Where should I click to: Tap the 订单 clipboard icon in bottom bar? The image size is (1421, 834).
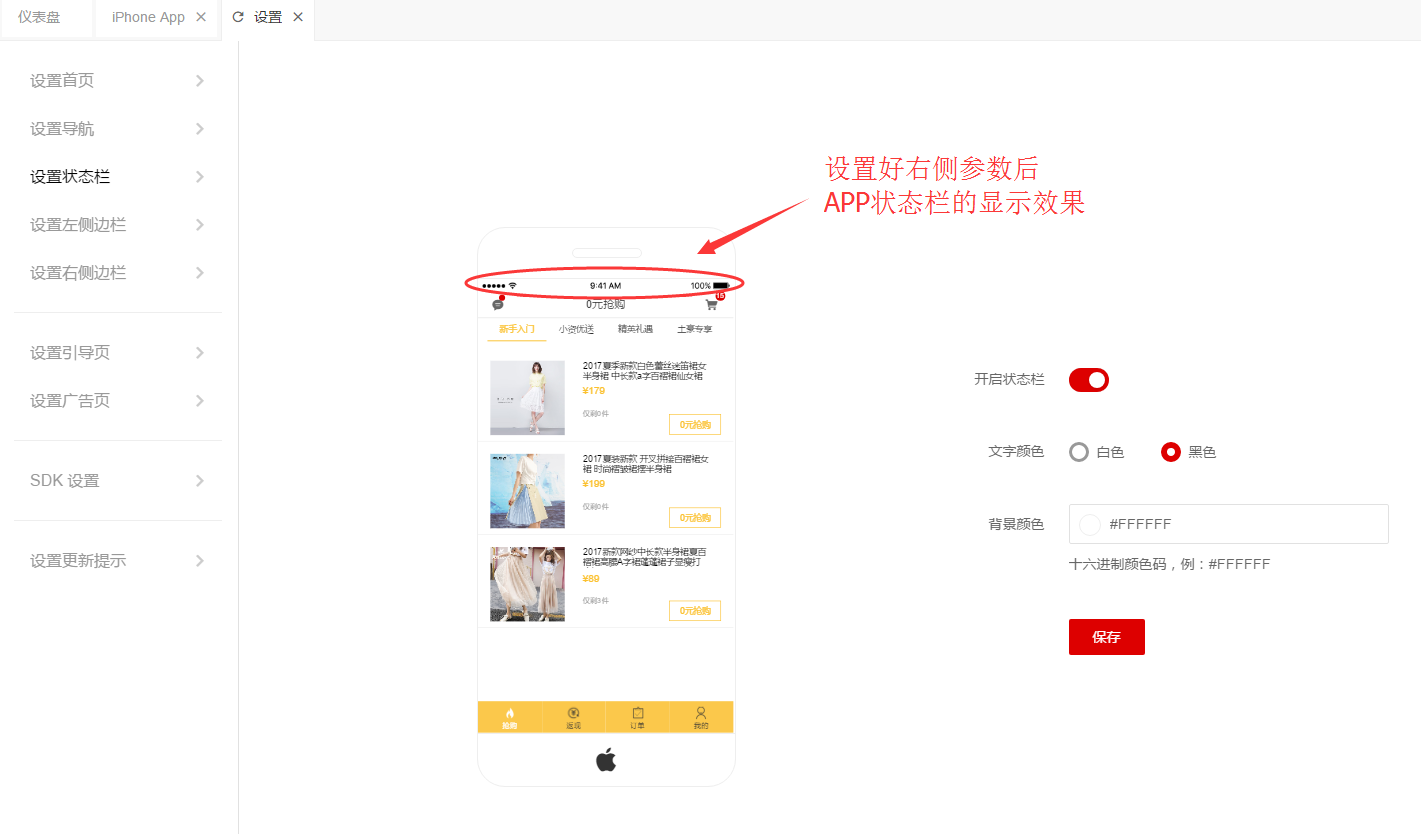coord(638,714)
